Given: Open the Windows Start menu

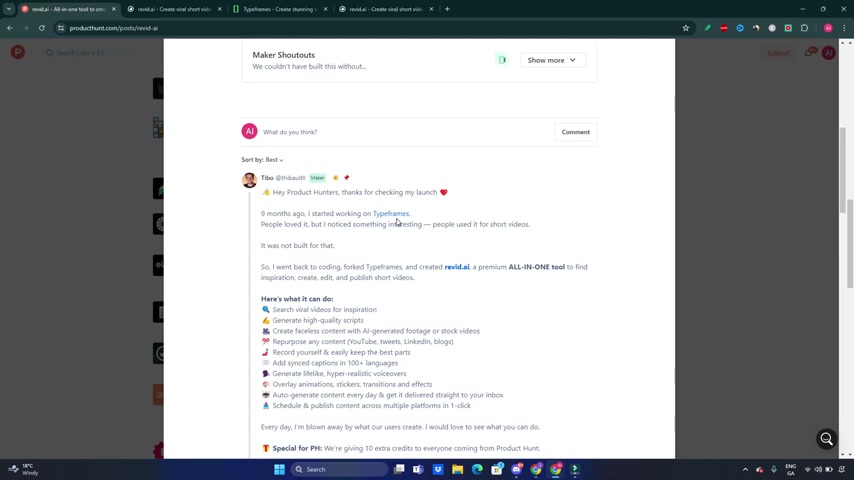Looking at the screenshot, I should pyautogui.click(x=280, y=469).
